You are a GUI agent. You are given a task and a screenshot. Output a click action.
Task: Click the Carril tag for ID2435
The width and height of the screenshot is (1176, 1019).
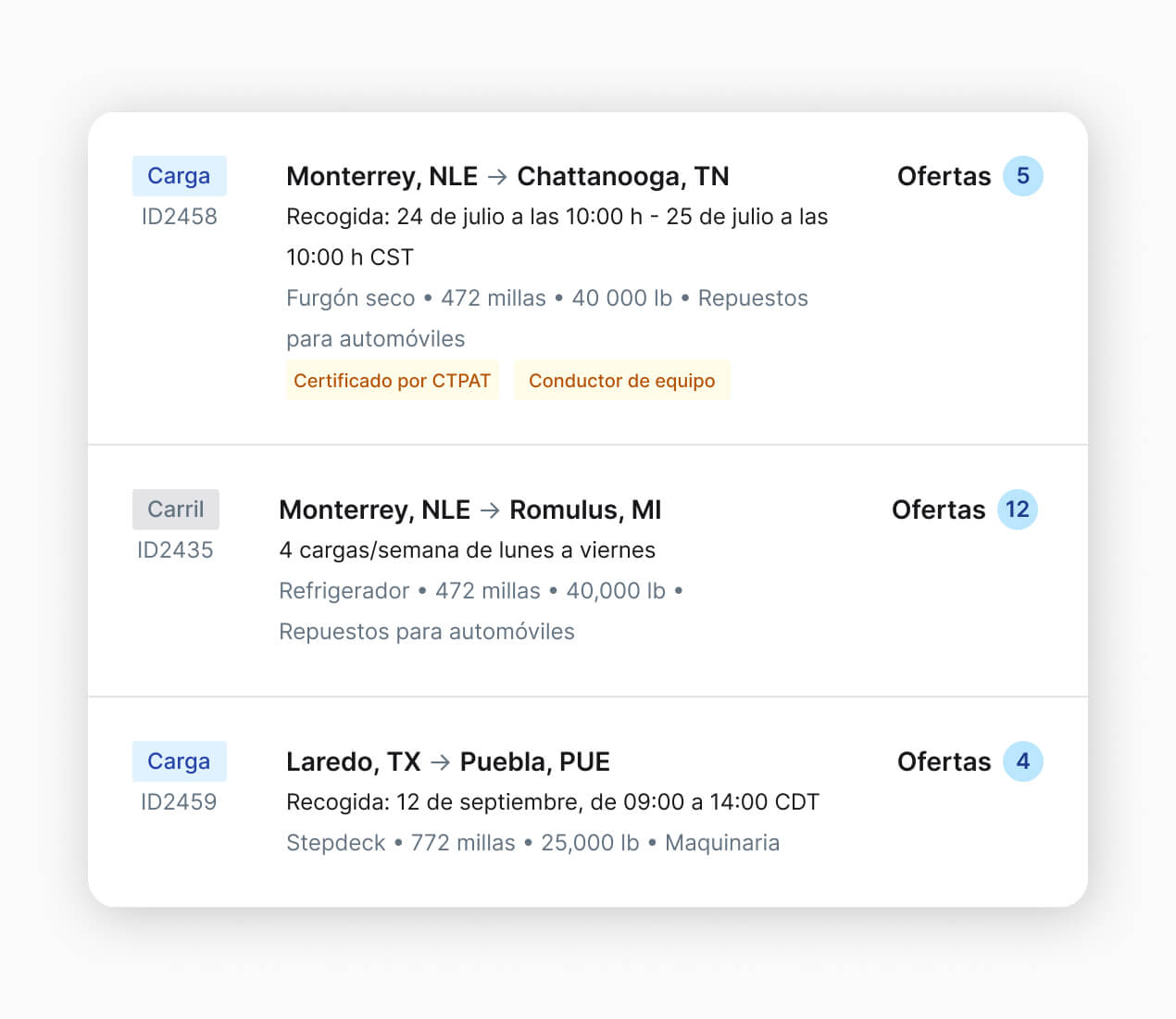point(176,509)
